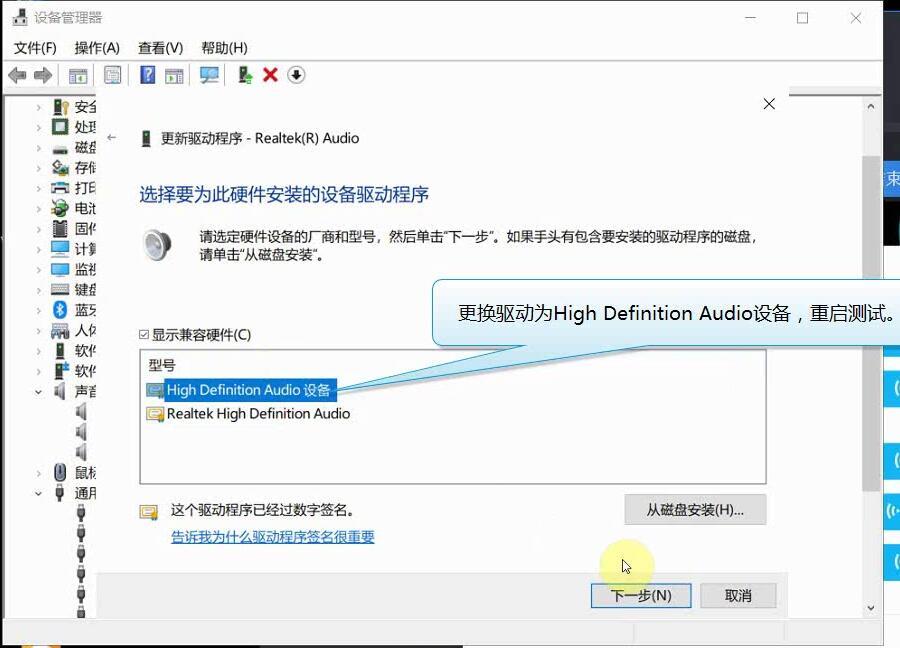Collapse the 声音 sound devices node
Viewport: 900px width, 648px height.
coord(38,392)
